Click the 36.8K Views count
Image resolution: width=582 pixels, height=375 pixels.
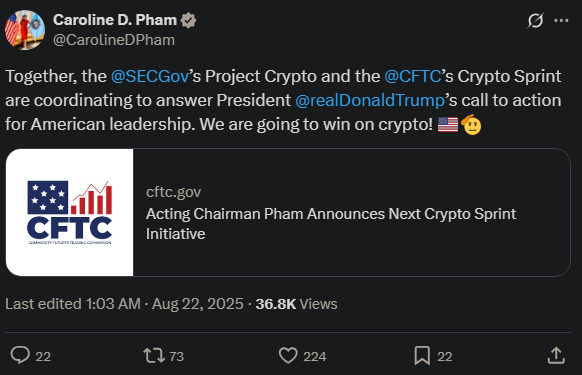point(296,304)
